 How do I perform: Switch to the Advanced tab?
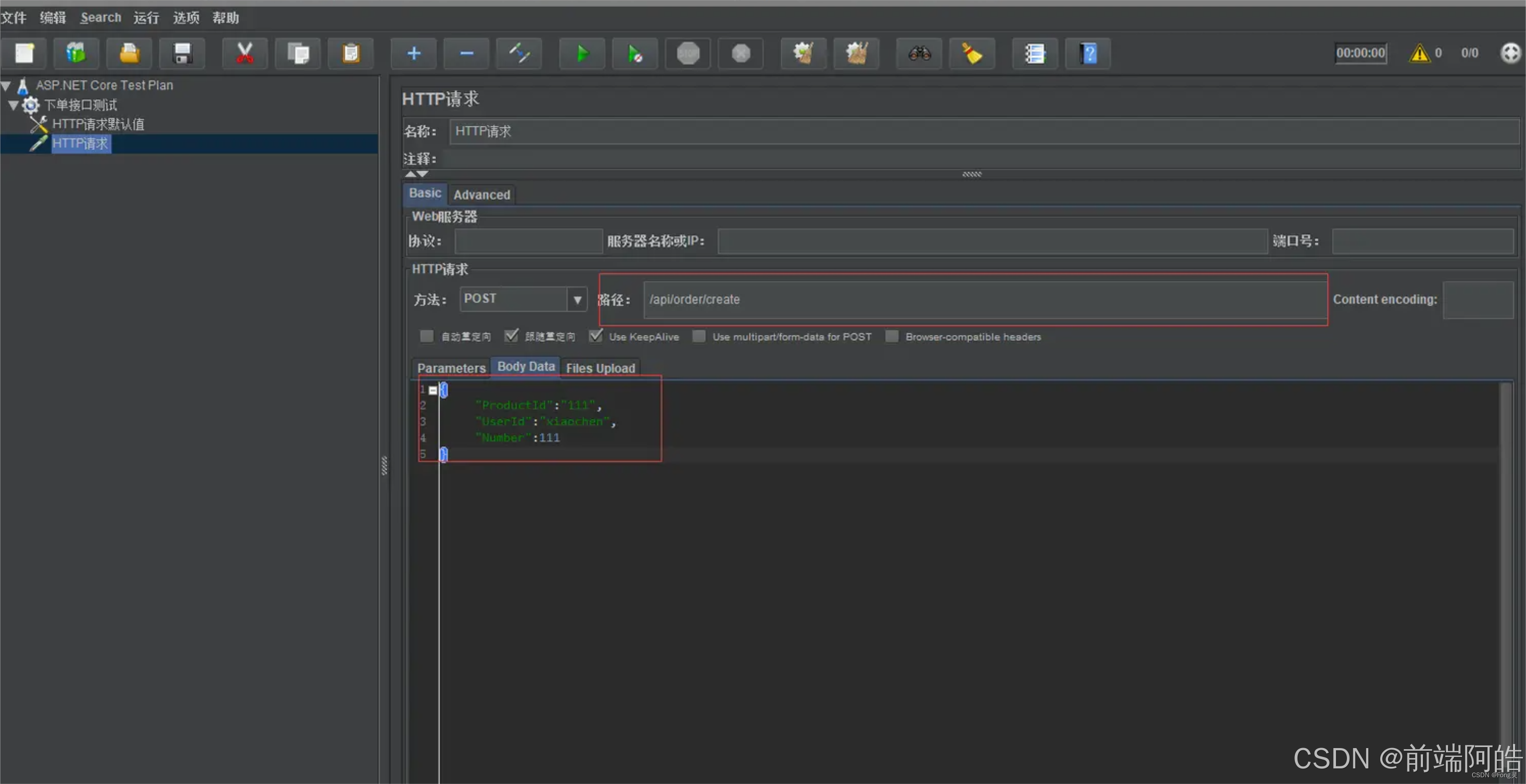coord(481,195)
